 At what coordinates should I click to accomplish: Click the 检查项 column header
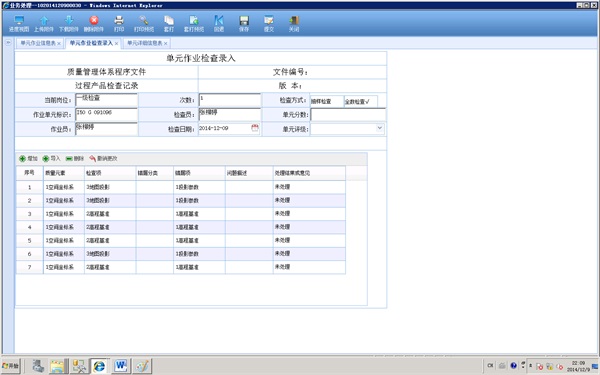coord(110,173)
